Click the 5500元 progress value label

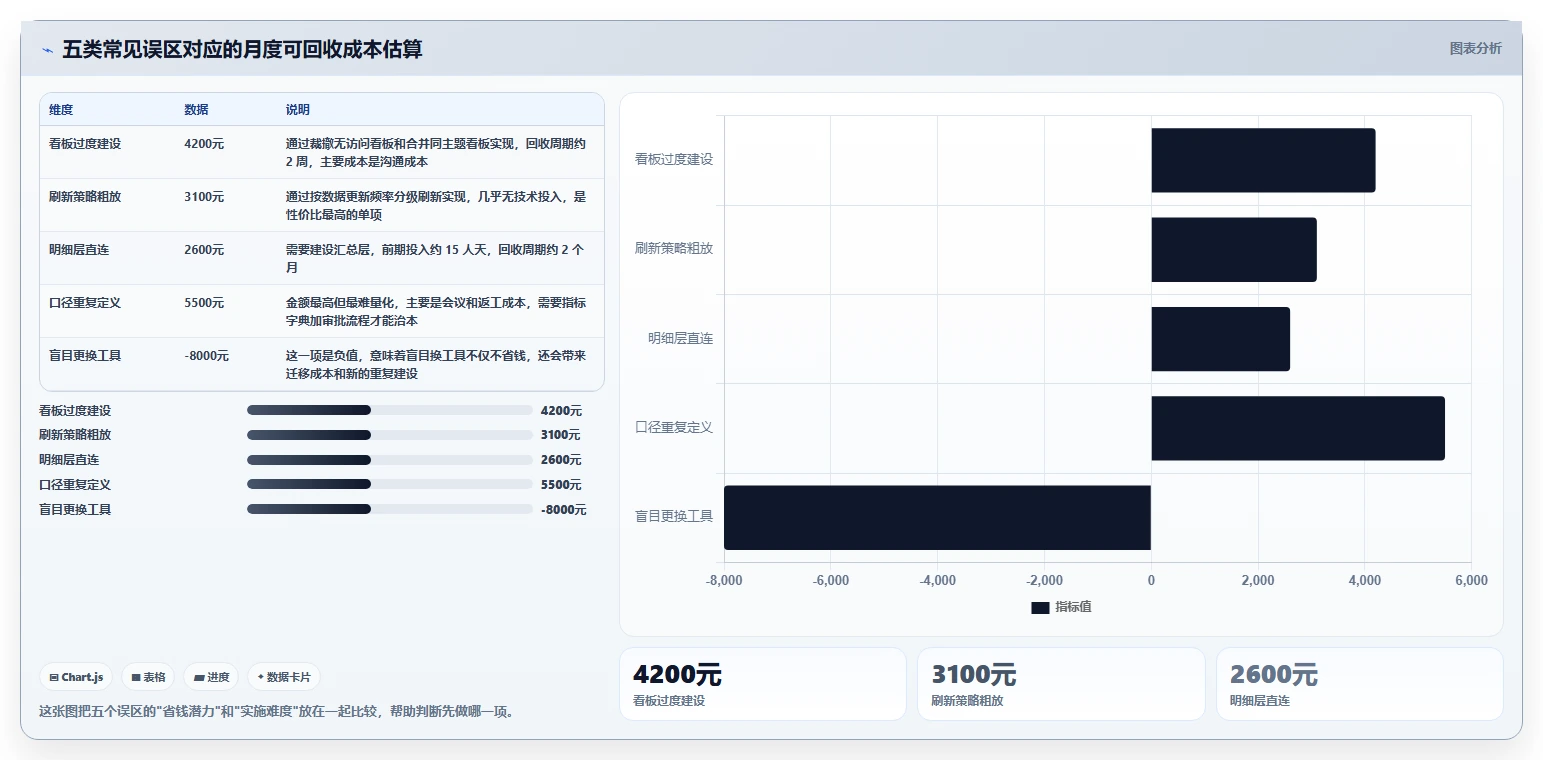[x=561, y=485]
